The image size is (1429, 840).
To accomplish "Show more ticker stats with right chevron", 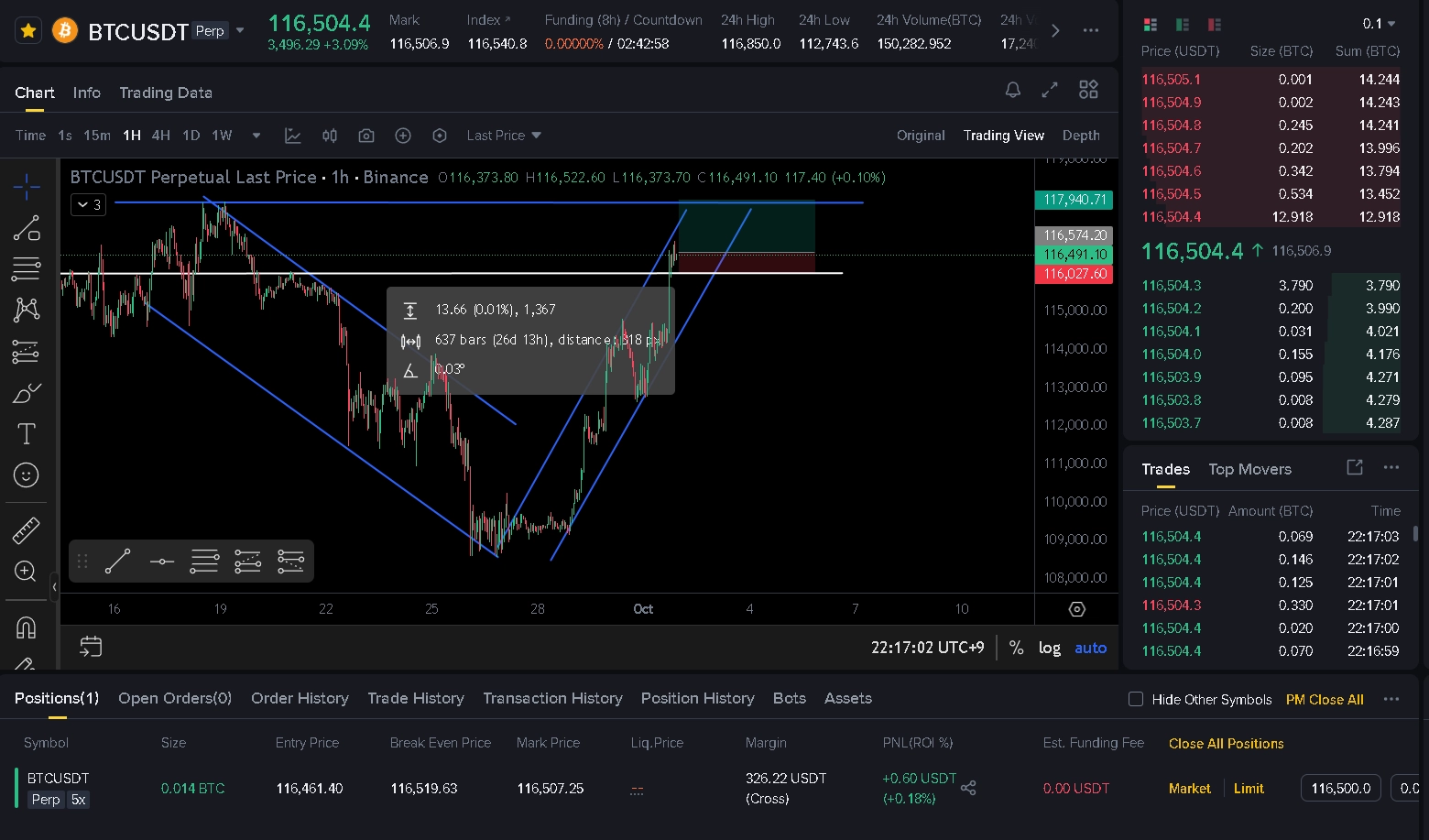I will (1055, 30).
